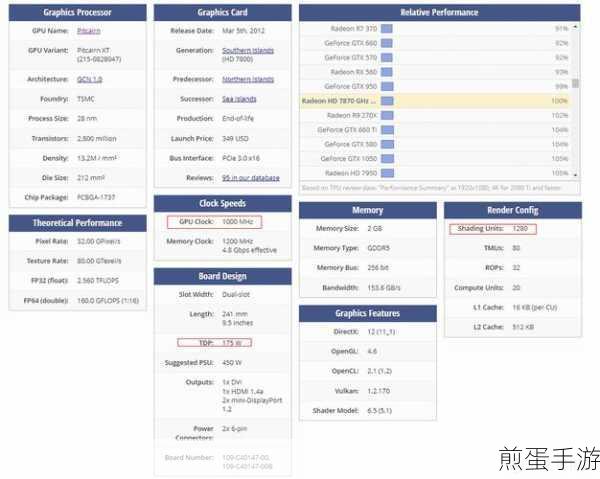Screen dimensions: 600x479
Task: Click the 'PCIe 3.0 x16' bus interface value
Action: [x=241, y=158]
